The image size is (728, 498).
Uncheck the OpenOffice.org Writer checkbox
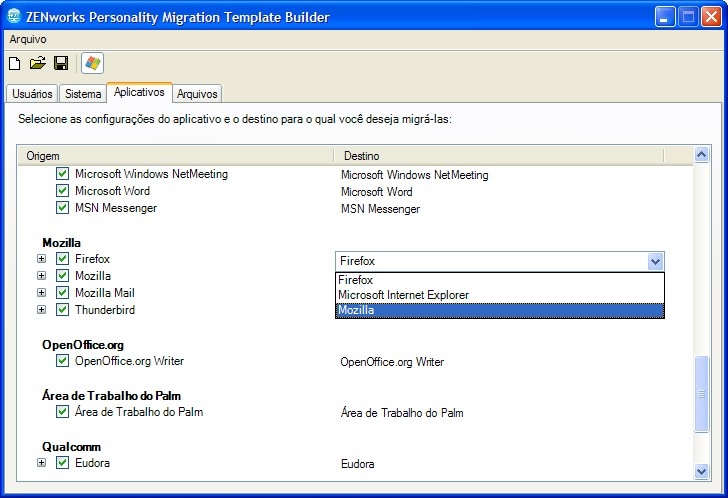coord(63,361)
